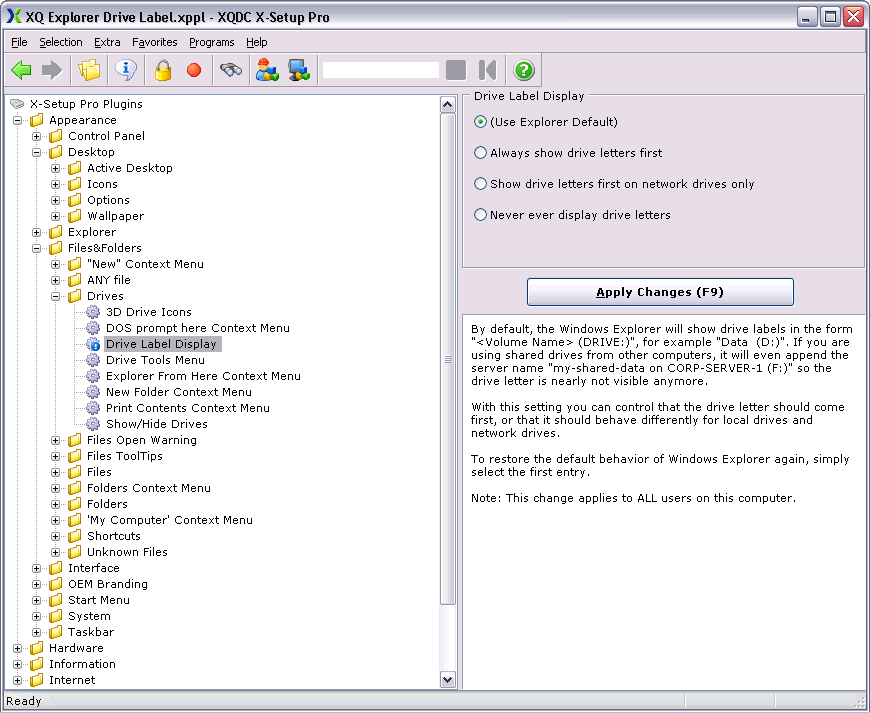Select the Drive Tools Menu tree item
The height and width of the screenshot is (713, 870).
pyautogui.click(x=155, y=360)
